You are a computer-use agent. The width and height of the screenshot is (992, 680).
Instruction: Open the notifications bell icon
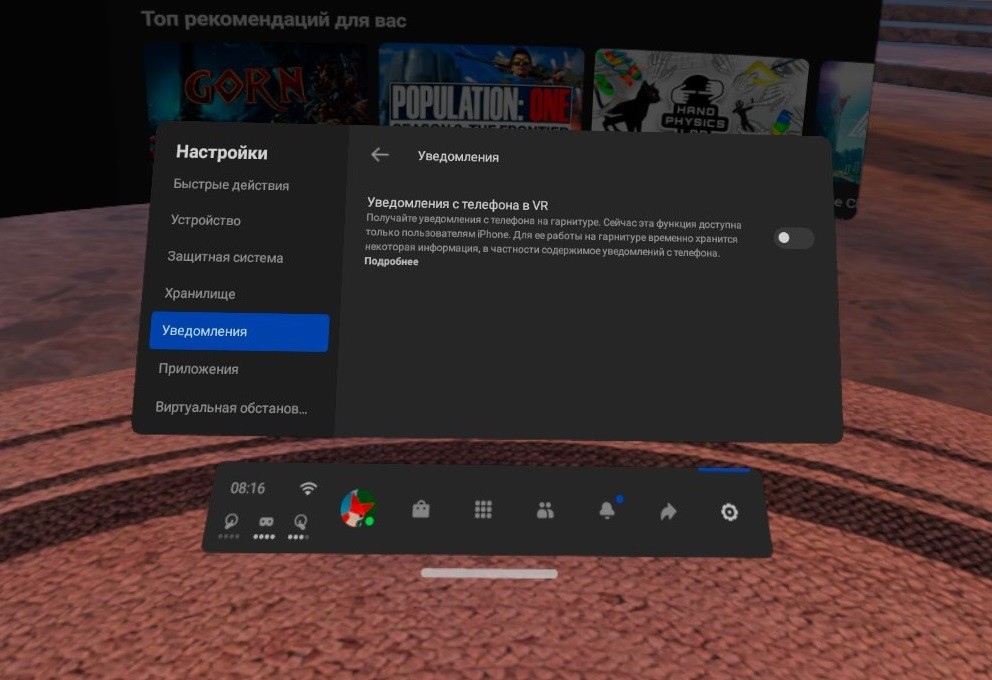click(607, 511)
